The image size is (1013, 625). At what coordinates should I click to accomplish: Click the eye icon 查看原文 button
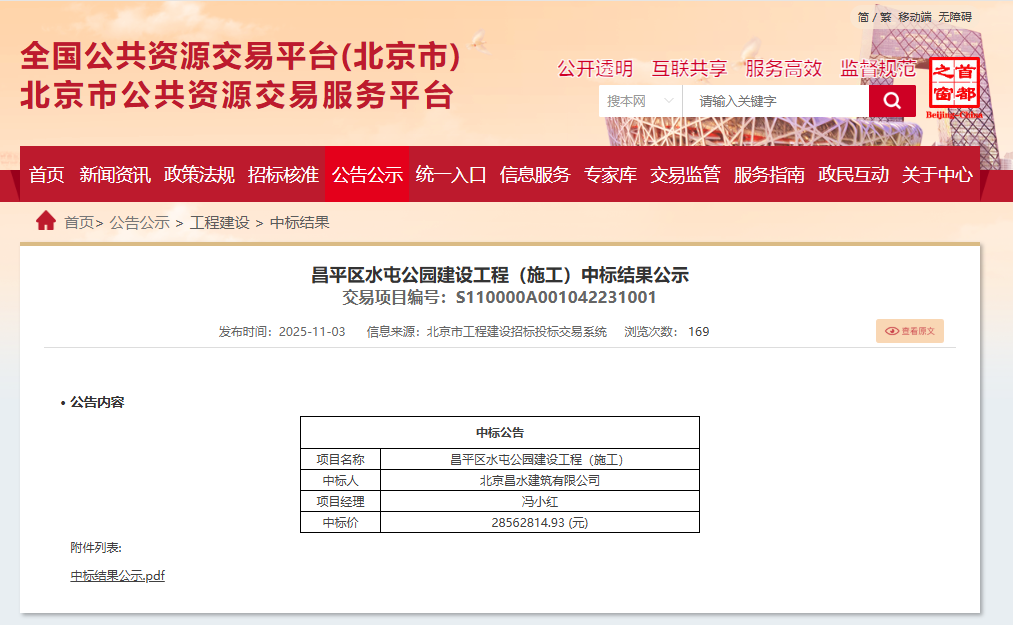[910, 331]
